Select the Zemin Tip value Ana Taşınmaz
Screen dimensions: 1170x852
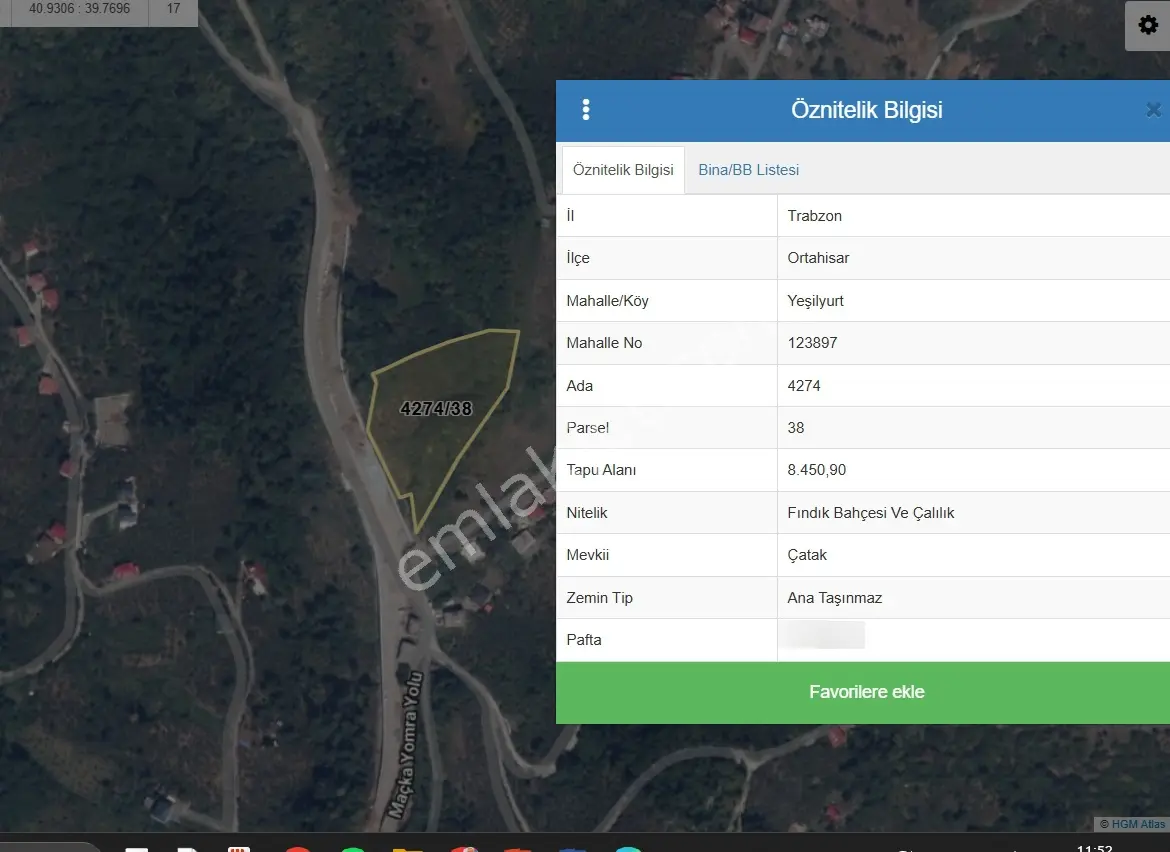coord(834,598)
